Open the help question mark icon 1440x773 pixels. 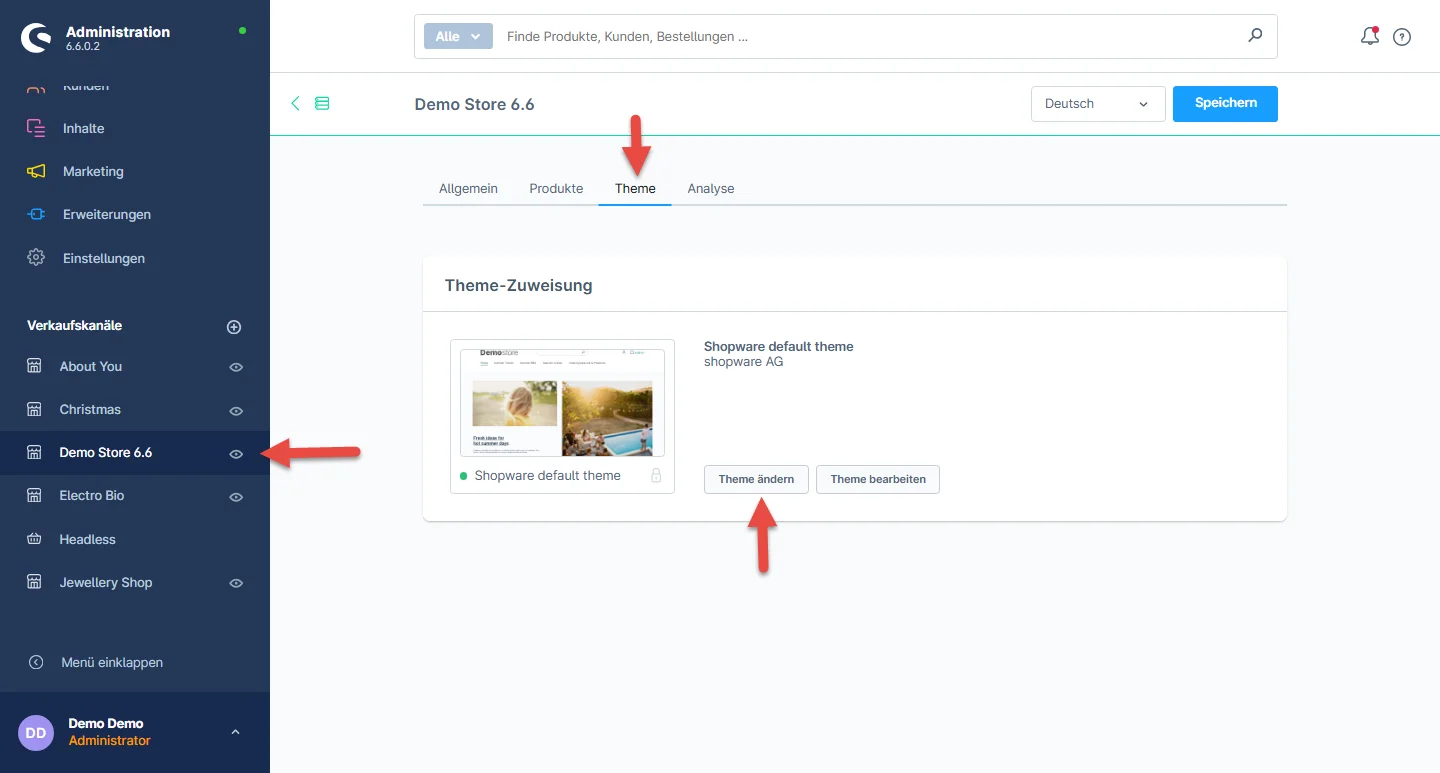[1402, 37]
